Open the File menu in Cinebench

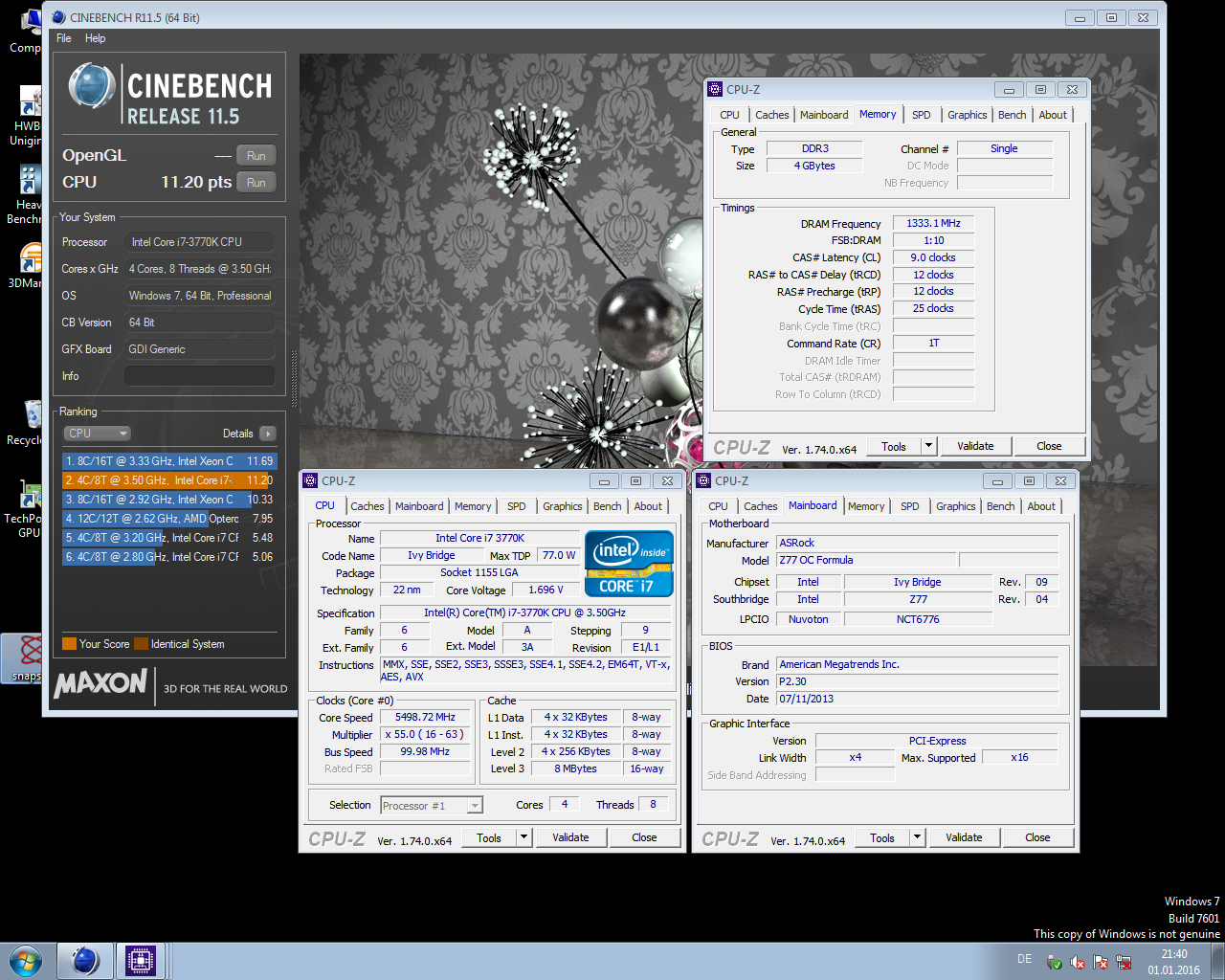pos(64,38)
